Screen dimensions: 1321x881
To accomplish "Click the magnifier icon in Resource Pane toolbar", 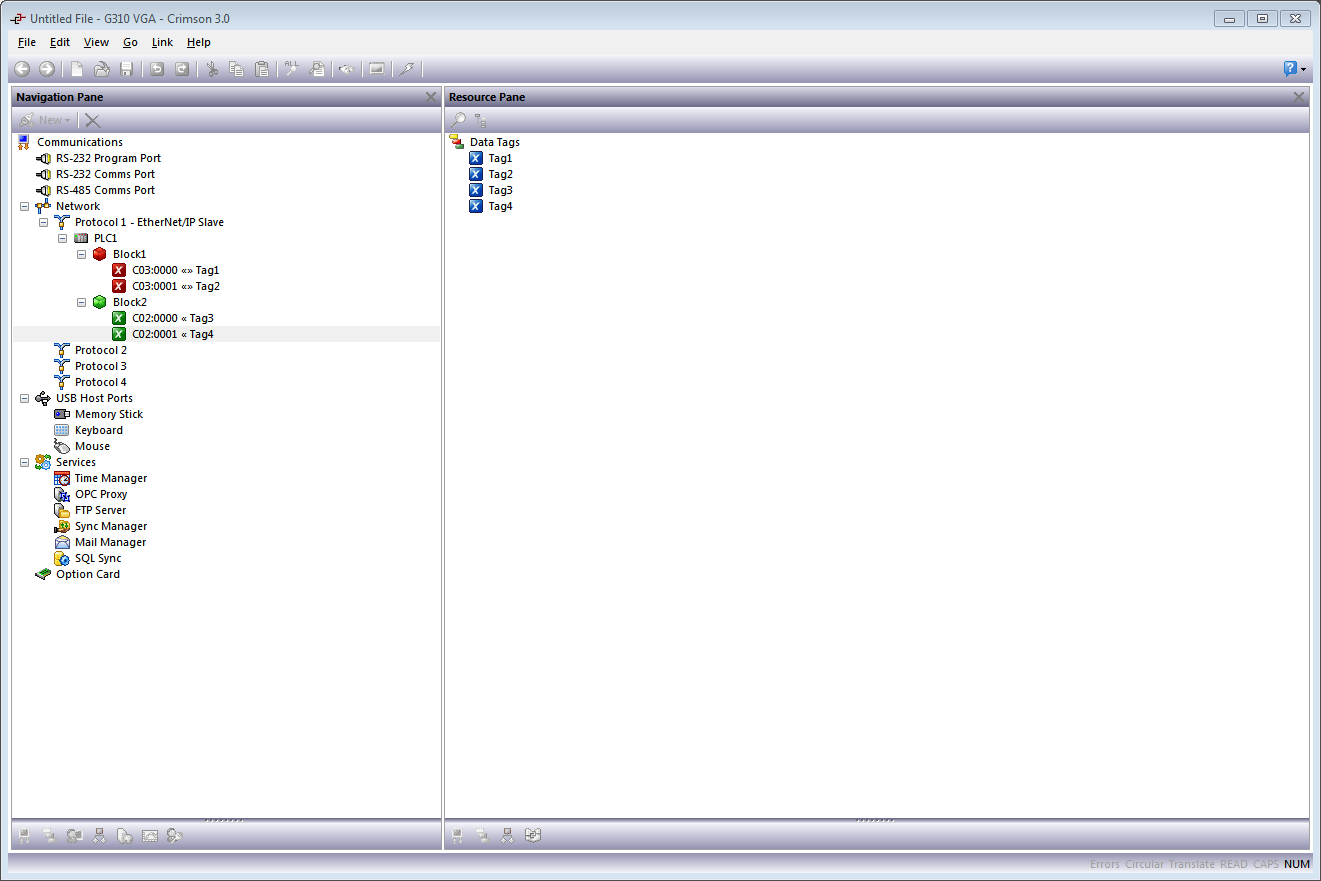I will (x=458, y=120).
